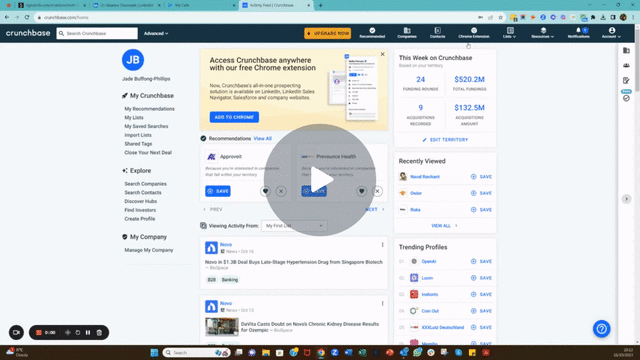640x360 pixels.
Task: Open My Recommendations in sidebar
Action: point(149,109)
